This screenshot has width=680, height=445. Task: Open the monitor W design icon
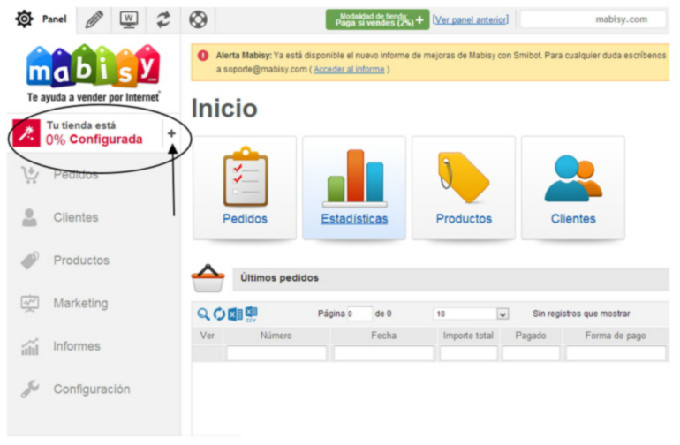pos(129,19)
